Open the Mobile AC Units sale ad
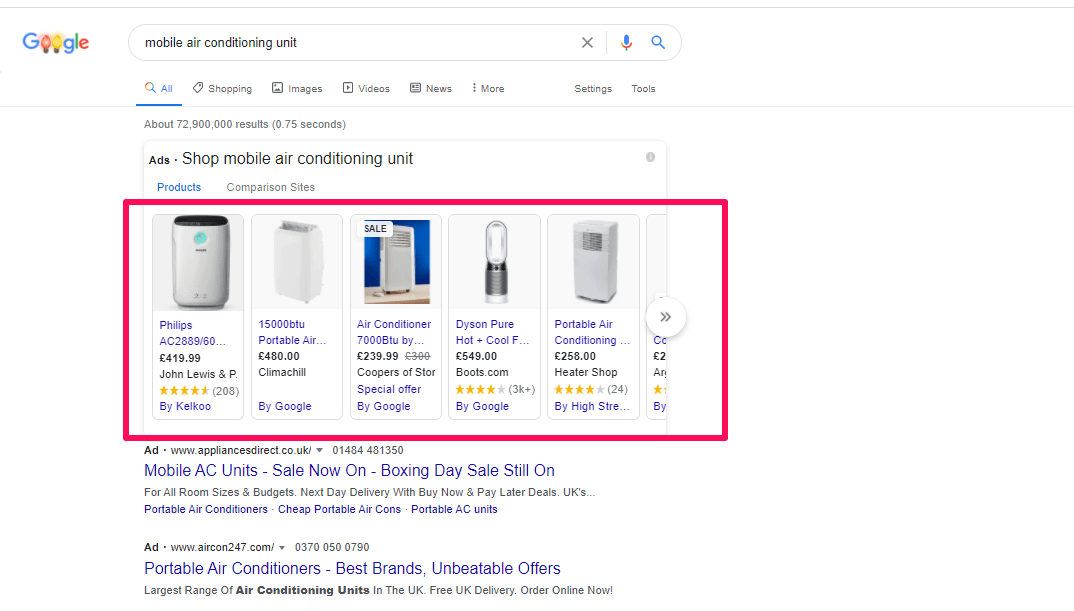 coord(348,470)
